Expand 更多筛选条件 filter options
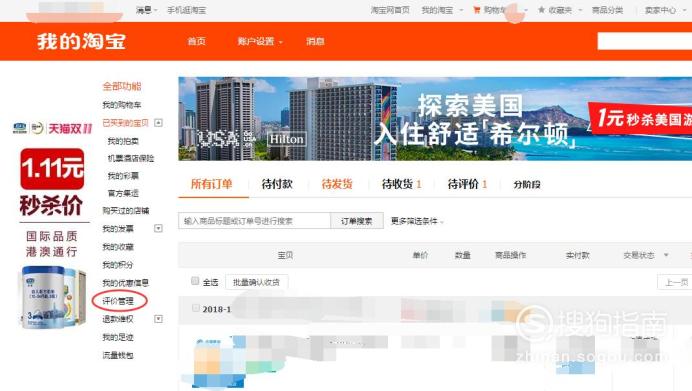 (x=417, y=221)
